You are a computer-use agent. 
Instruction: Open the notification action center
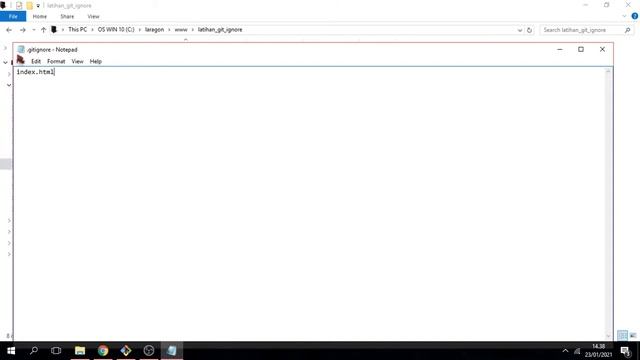(626, 351)
